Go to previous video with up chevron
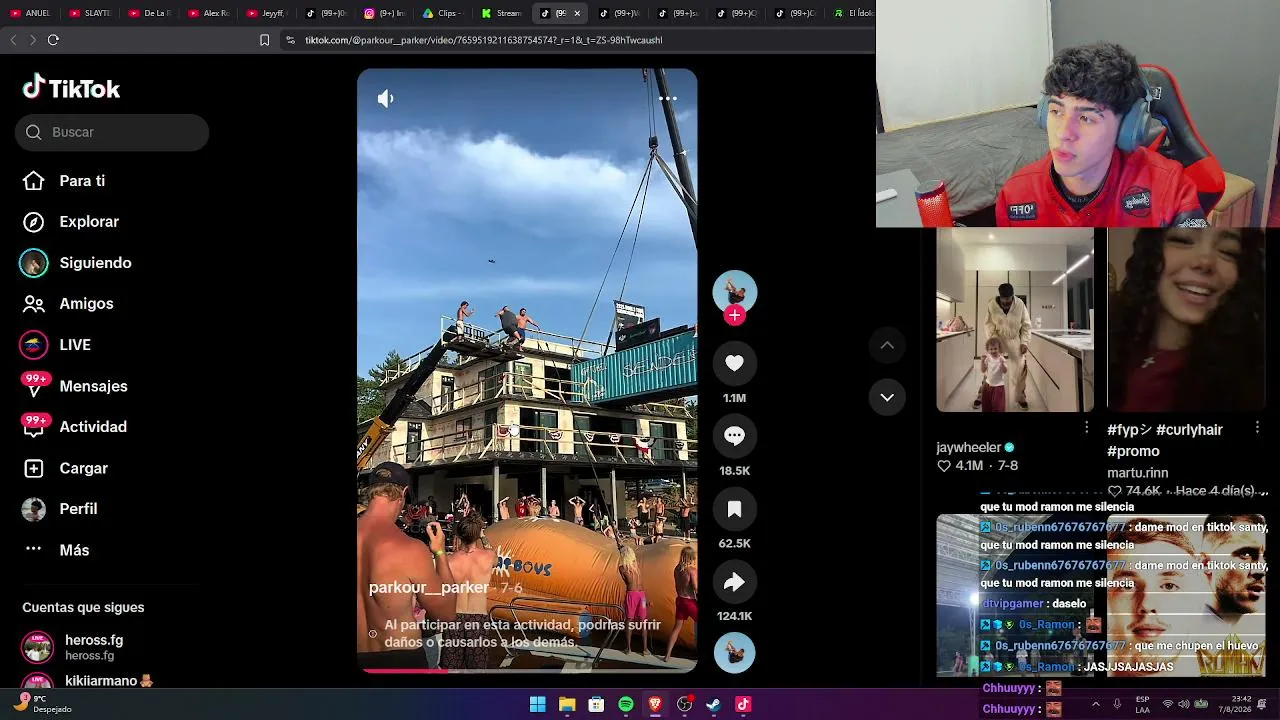The image size is (1280, 720). [887, 345]
